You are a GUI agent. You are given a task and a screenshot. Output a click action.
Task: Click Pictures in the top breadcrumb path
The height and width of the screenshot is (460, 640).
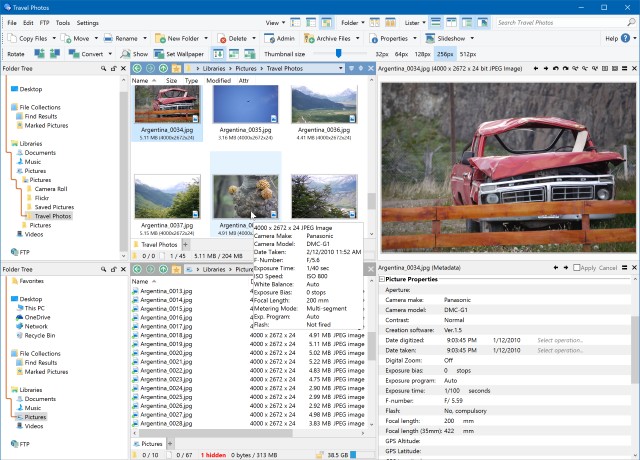(x=246, y=69)
